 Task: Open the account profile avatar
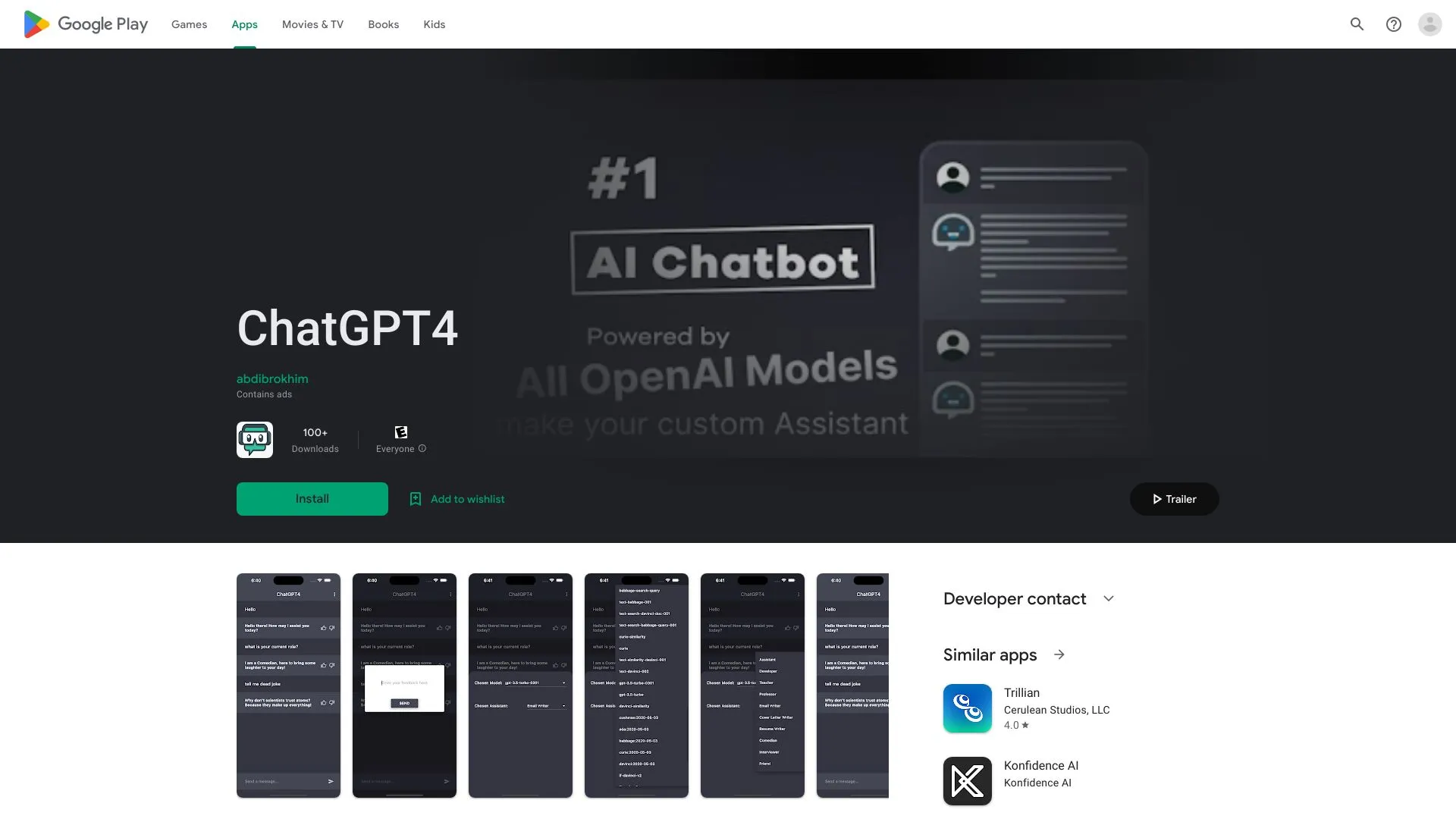pyautogui.click(x=1430, y=24)
